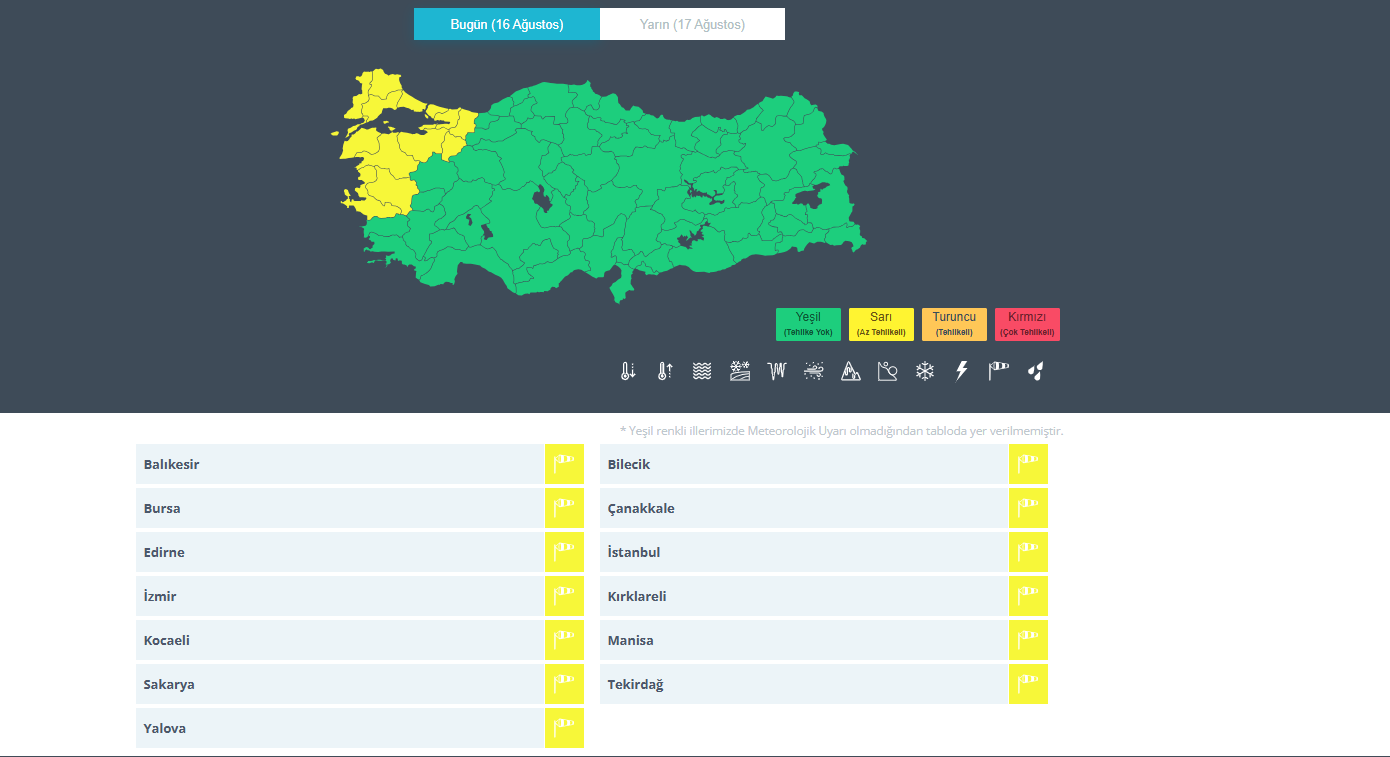This screenshot has width=1390, height=757.
Task: Click the avalanche mountain icon
Action: 851,372
